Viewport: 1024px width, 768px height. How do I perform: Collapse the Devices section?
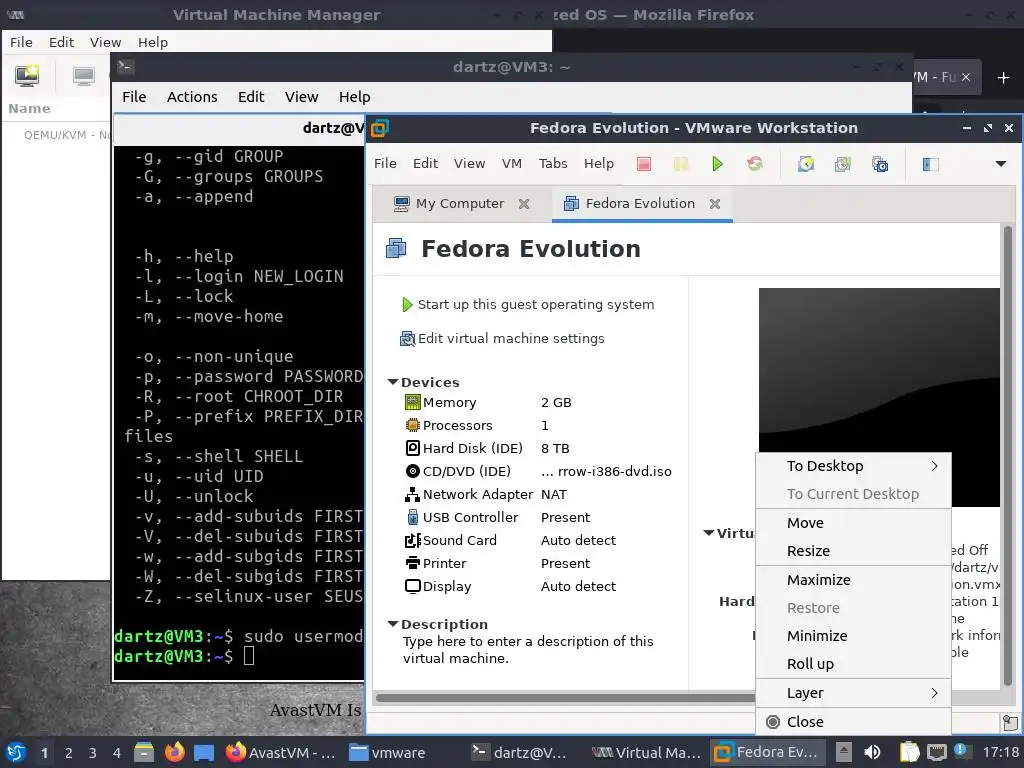click(392, 382)
